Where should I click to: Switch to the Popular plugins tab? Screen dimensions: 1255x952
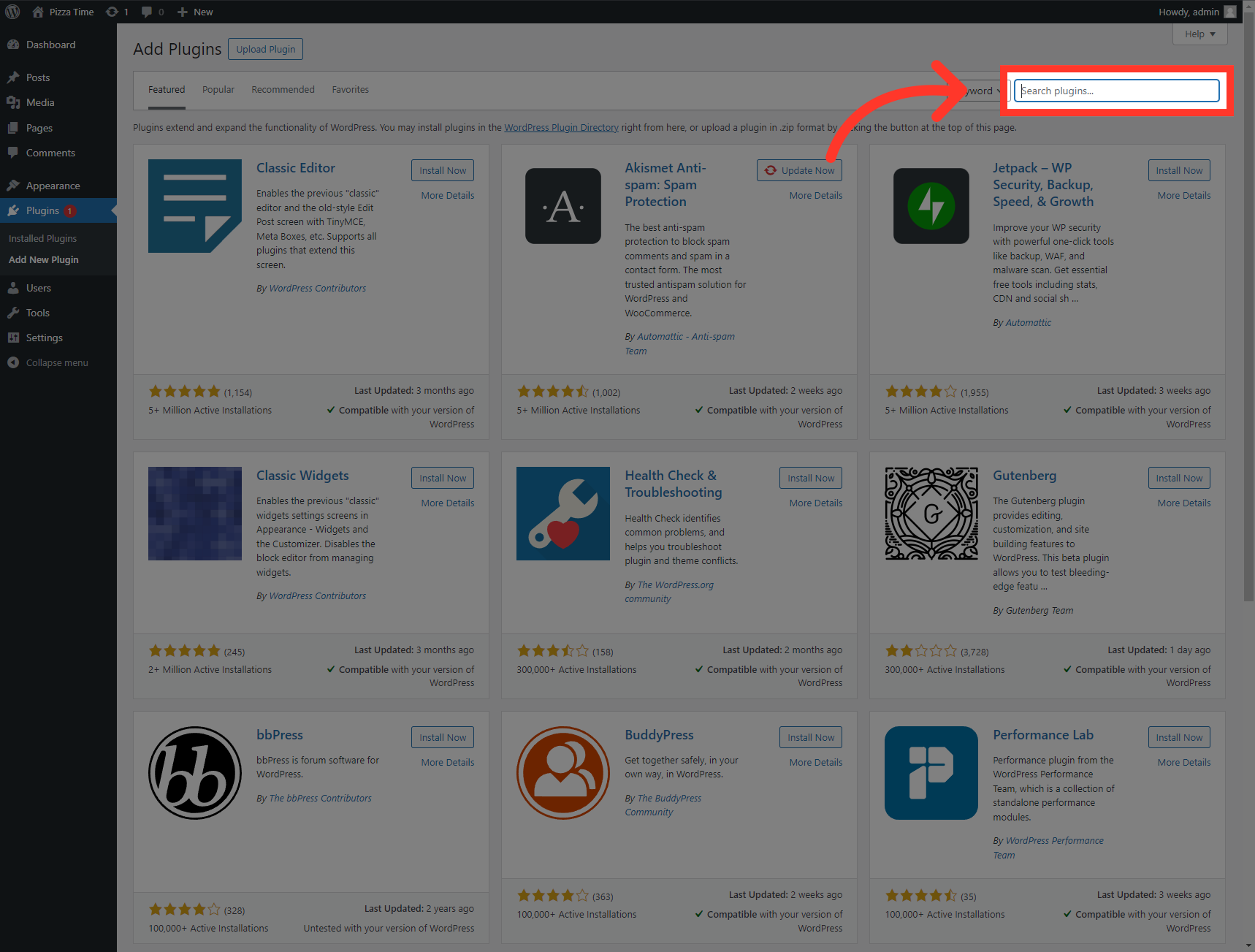click(x=218, y=89)
